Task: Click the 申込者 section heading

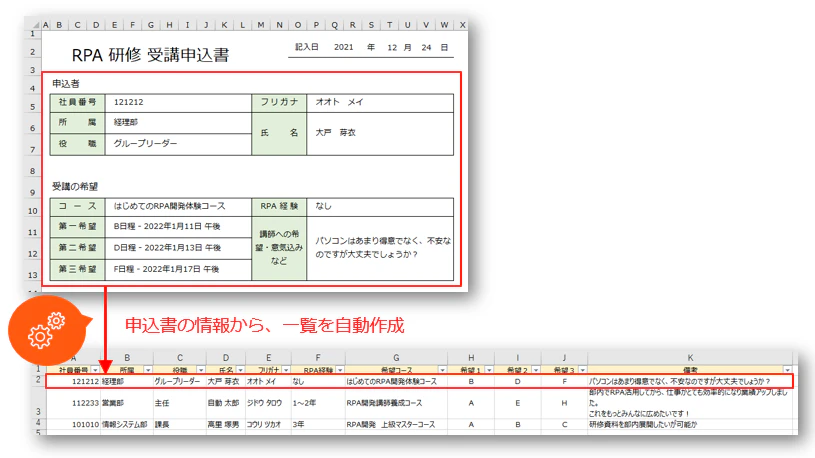Action: click(65, 84)
